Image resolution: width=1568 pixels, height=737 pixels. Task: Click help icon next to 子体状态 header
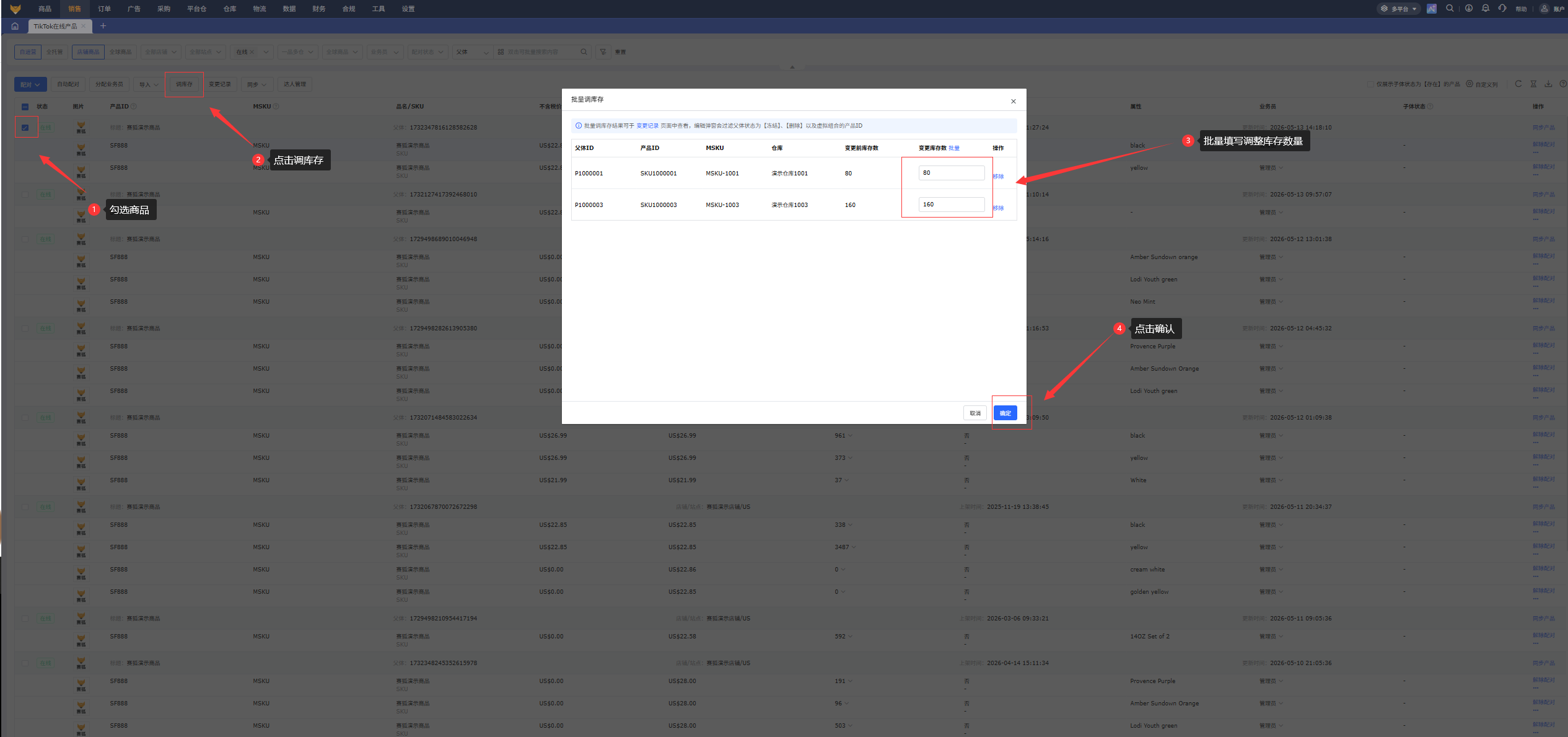click(1430, 107)
